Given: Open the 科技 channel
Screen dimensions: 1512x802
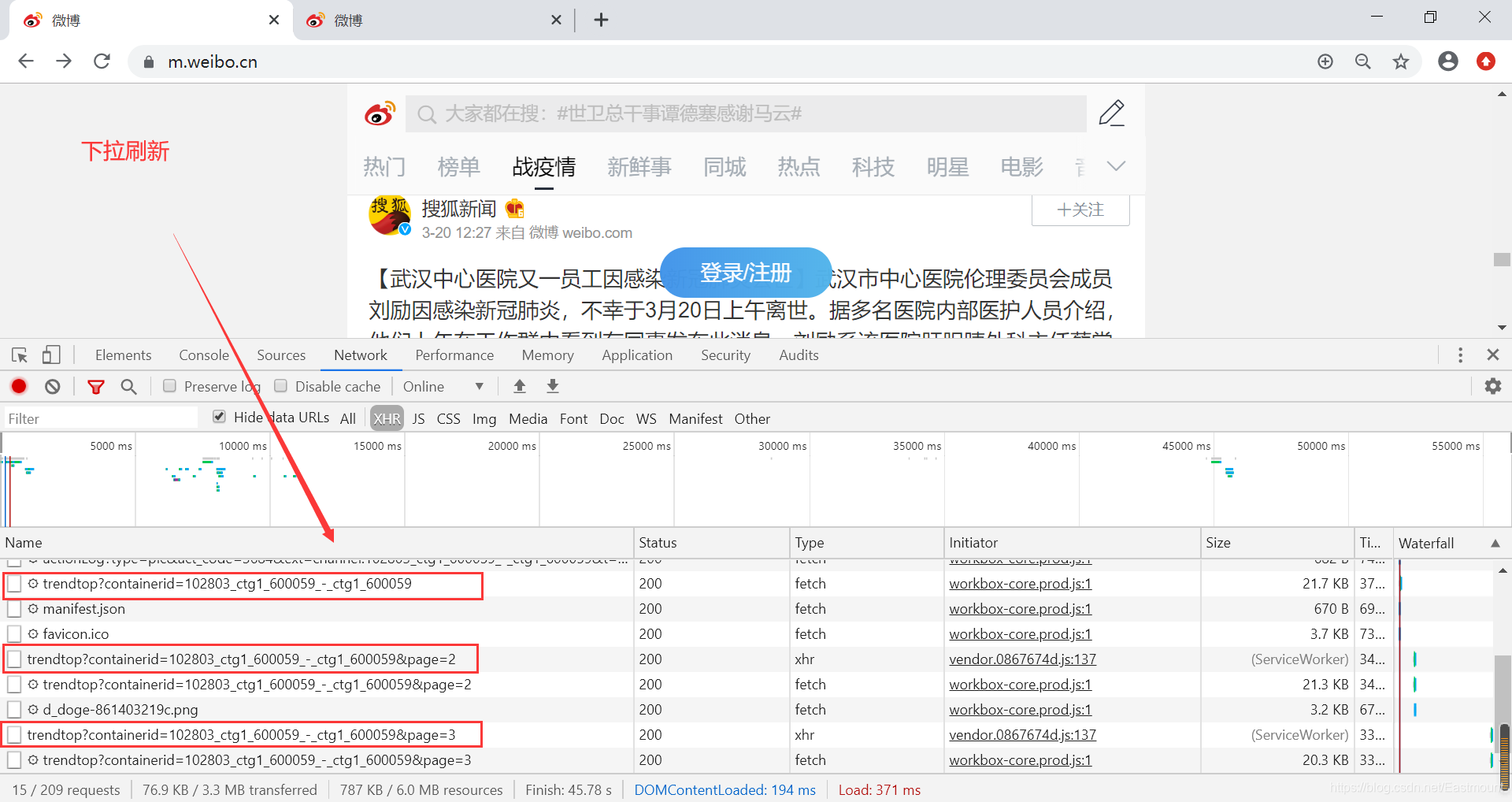Looking at the screenshot, I should pyautogui.click(x=873, y=167).
